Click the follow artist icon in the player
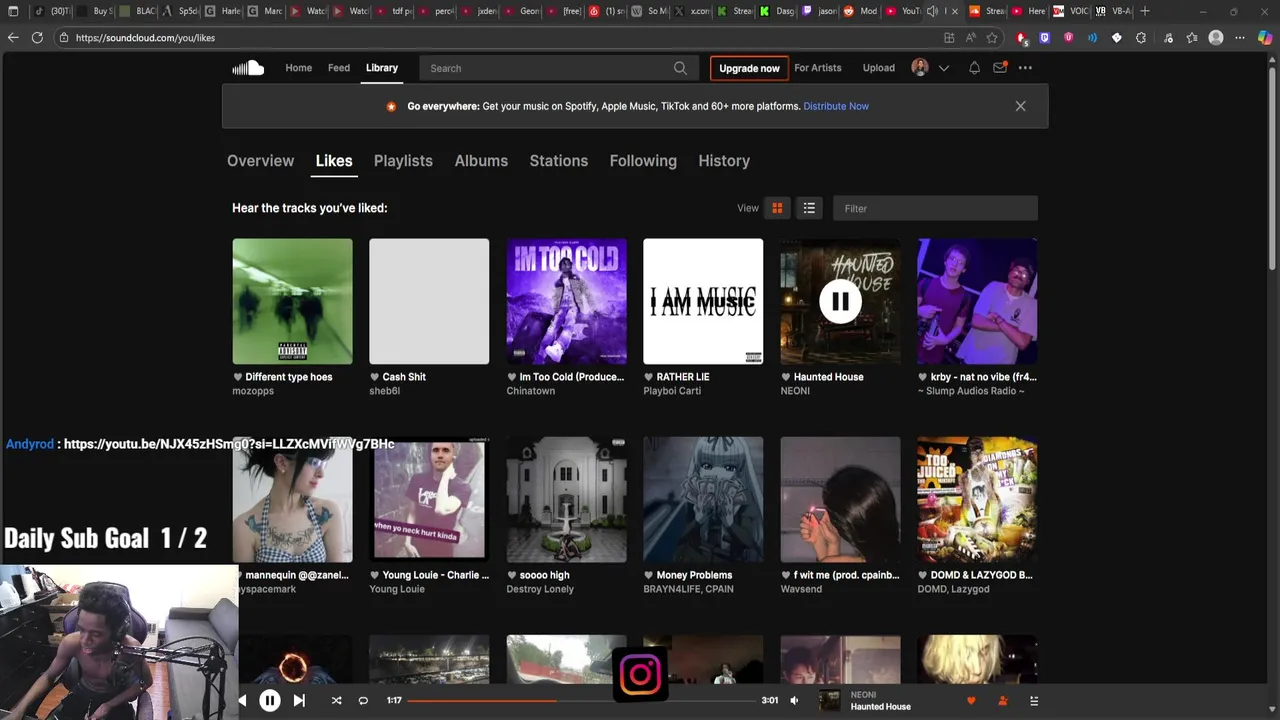The image size is (1280, 720). pyautogui.click(x=1003, y=701)
